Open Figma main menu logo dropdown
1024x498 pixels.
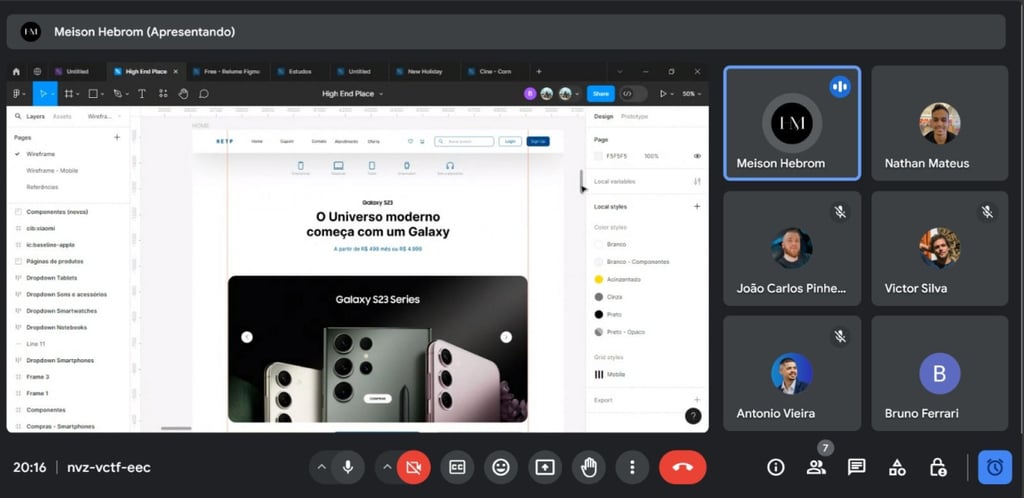(x=19, y=94)
